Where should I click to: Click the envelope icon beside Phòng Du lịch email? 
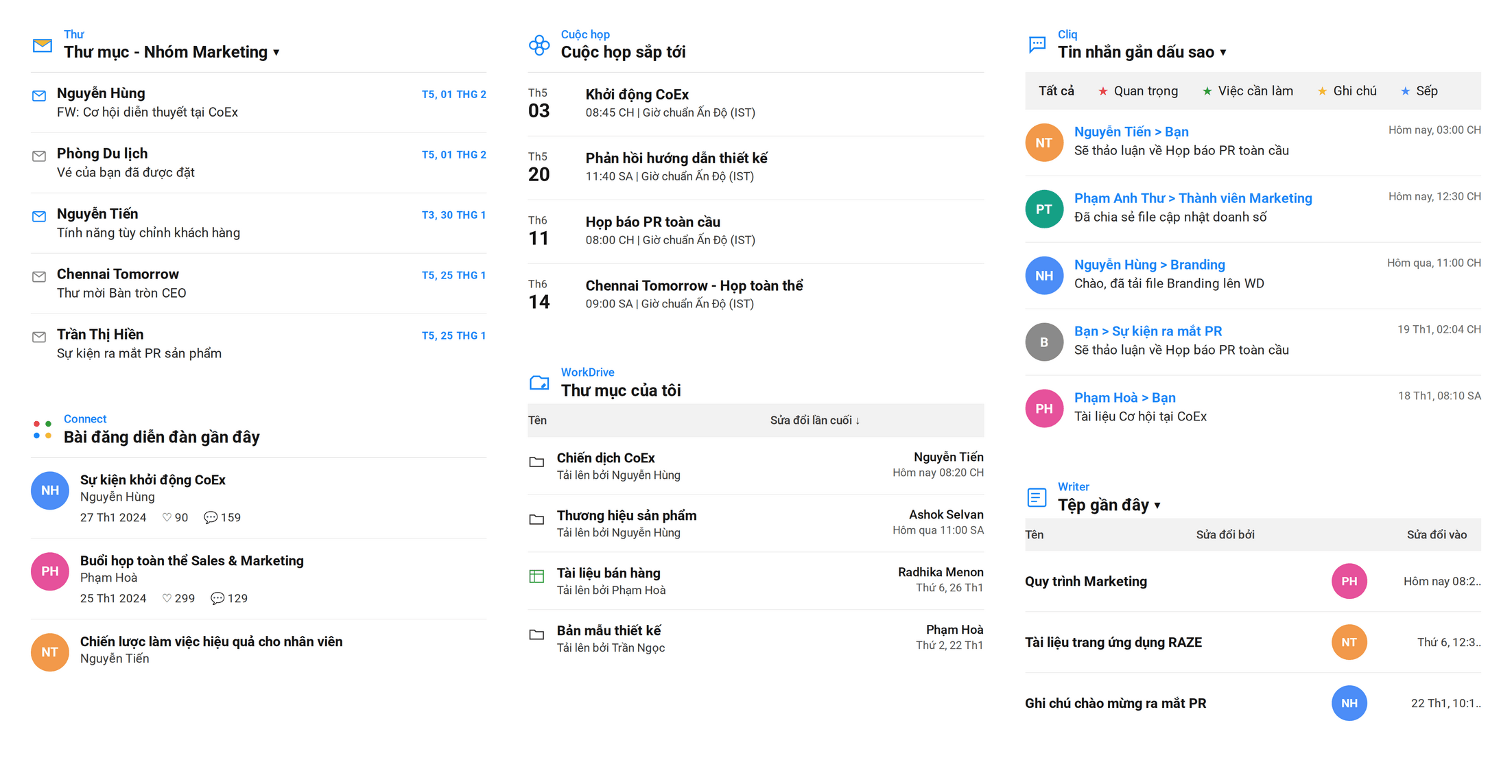tap(39, 156)
